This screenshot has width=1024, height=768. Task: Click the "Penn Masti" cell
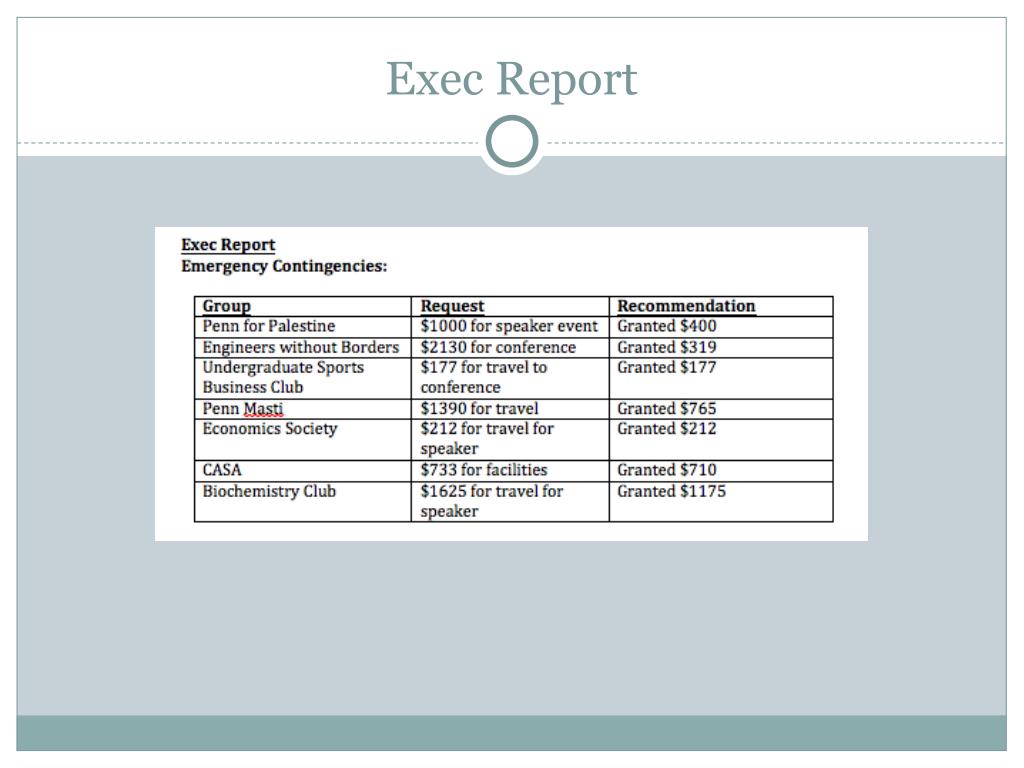(x=303, y=409)
